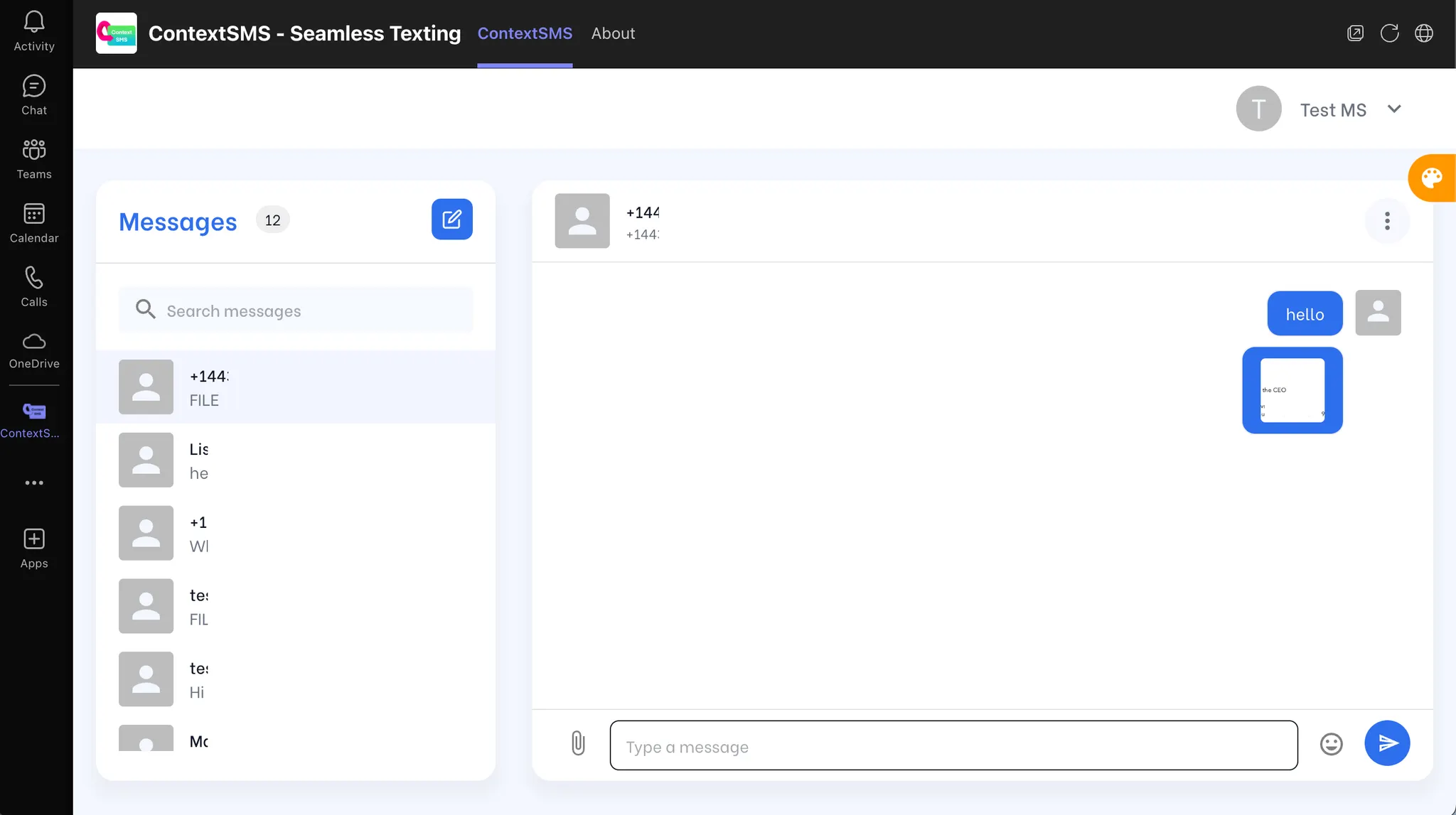
Task: Open the sent file attachment thumbnail
Action: [x=1292, y=390]
